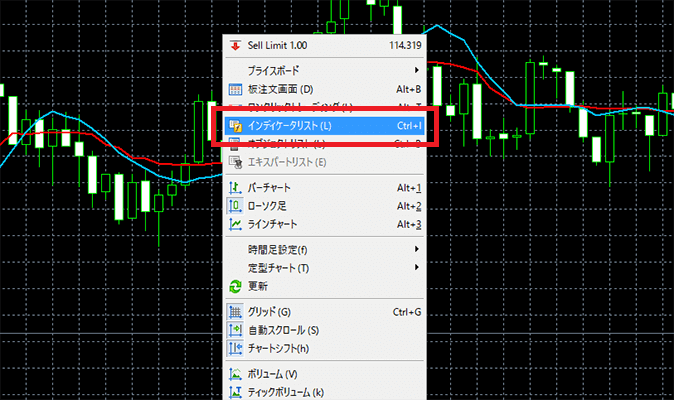Switch chart to バーチャート
This screenshot has width=674, height=400.
pyautogui.click(x=325, y=188)
